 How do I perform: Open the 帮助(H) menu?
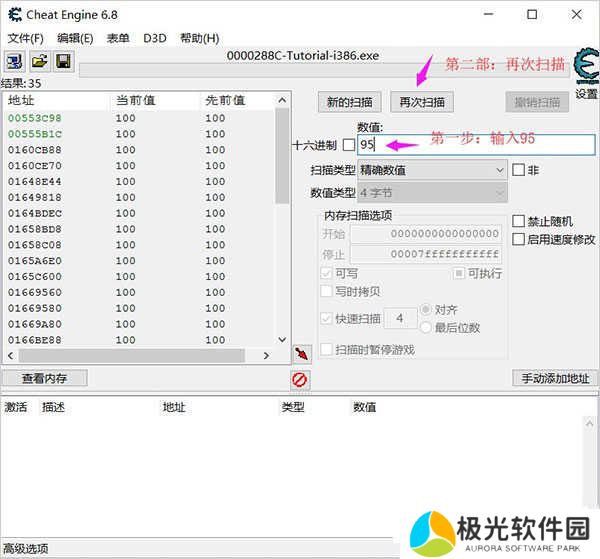click(200, 38)
